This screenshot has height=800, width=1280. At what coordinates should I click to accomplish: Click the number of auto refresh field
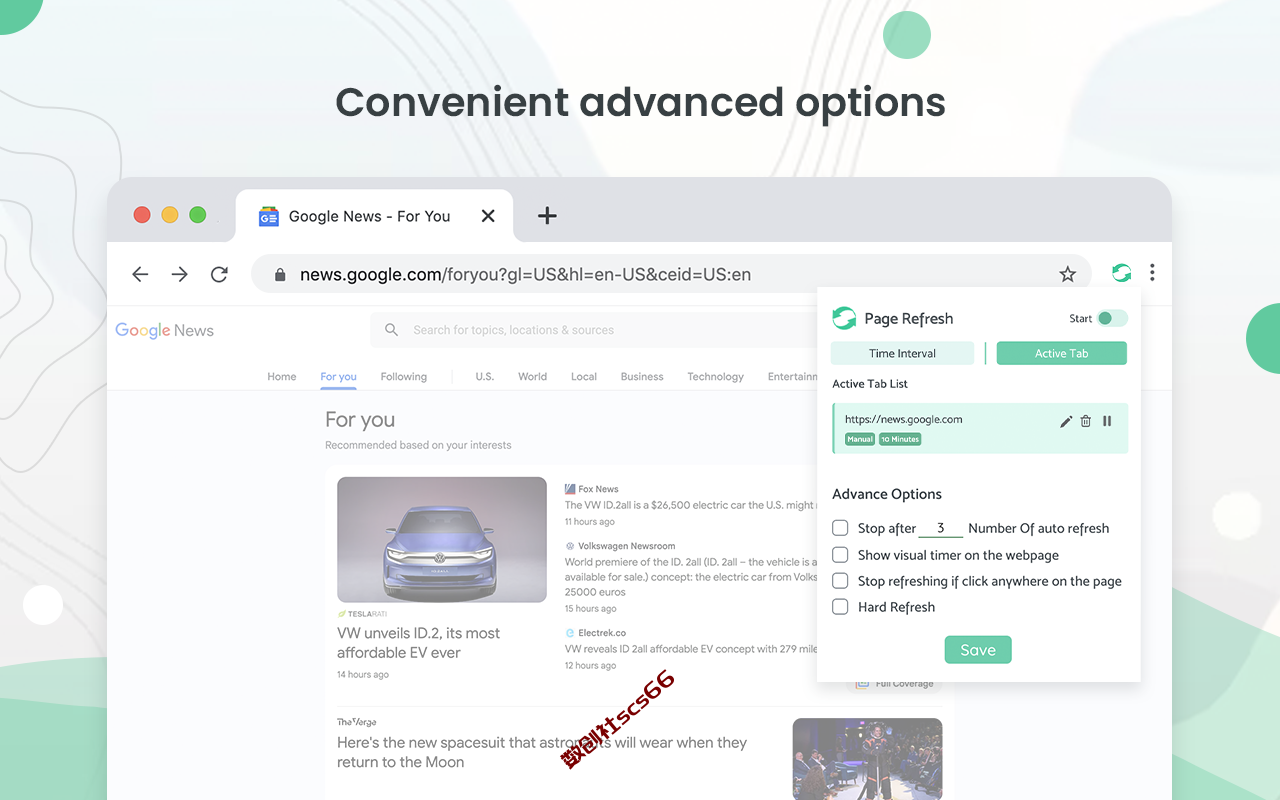pyautogui.click(x=941, y=528)
